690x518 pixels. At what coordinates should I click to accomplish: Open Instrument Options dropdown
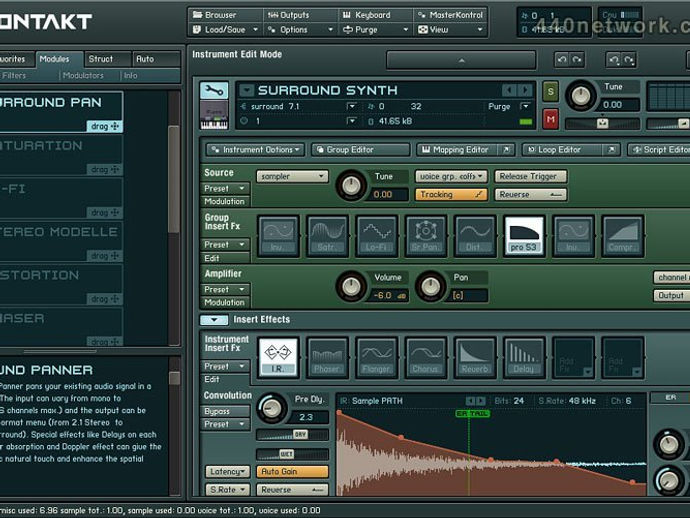point(256,150)
